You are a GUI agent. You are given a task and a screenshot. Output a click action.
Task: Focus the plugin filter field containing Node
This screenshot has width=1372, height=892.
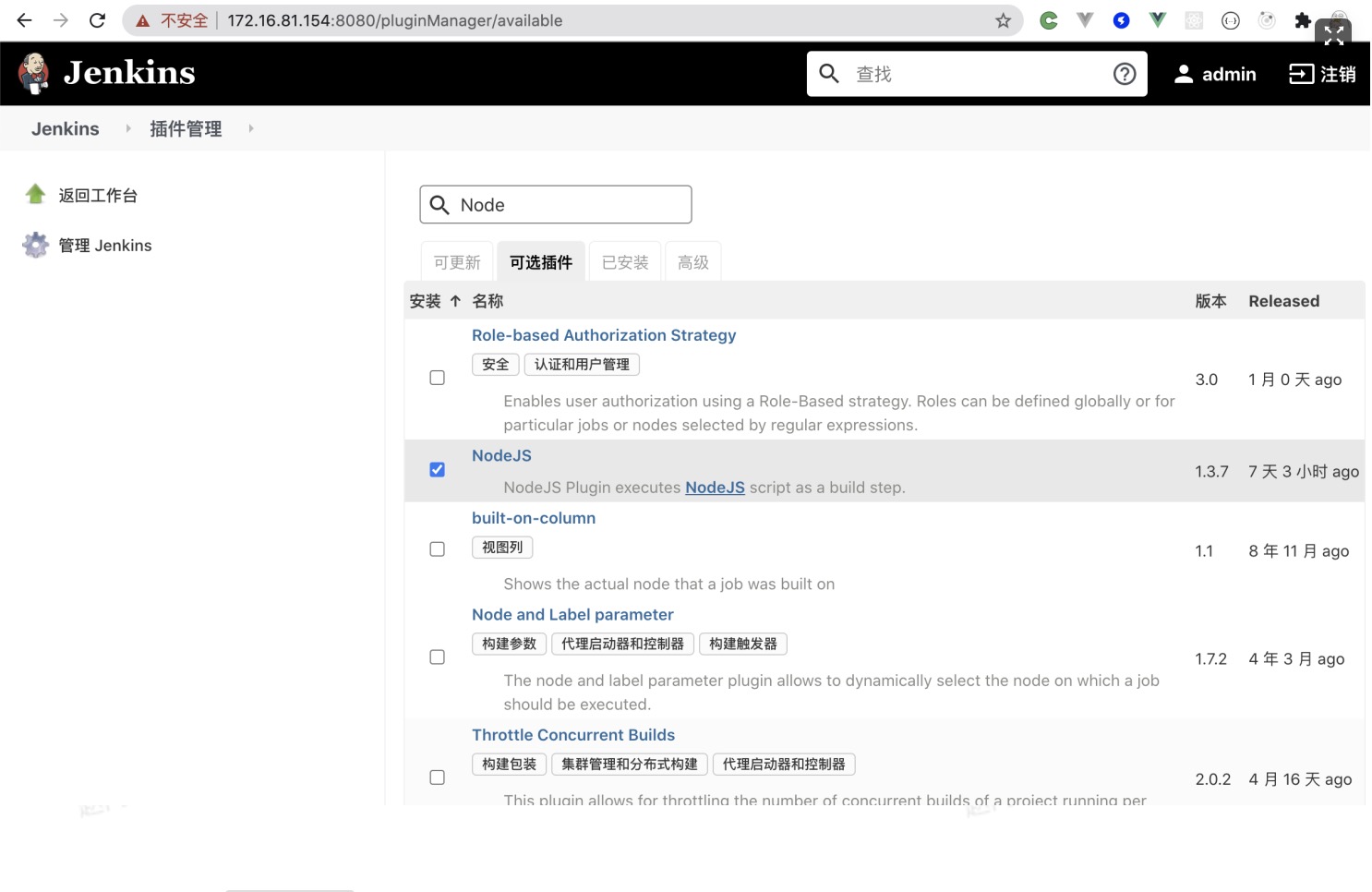[556, 205]
